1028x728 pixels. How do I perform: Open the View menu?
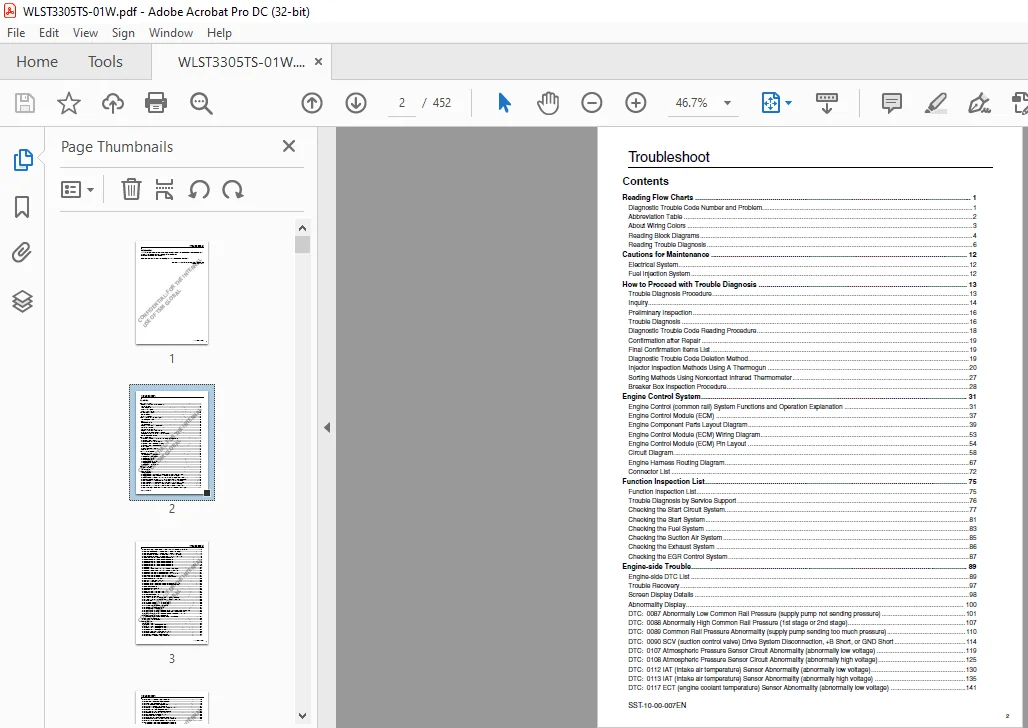85,33
